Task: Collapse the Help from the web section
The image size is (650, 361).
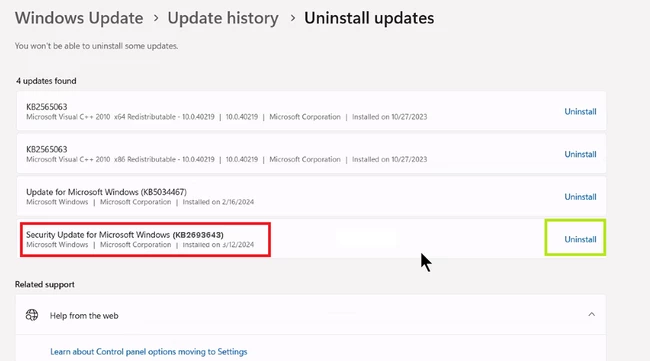Action: [592, 315]
